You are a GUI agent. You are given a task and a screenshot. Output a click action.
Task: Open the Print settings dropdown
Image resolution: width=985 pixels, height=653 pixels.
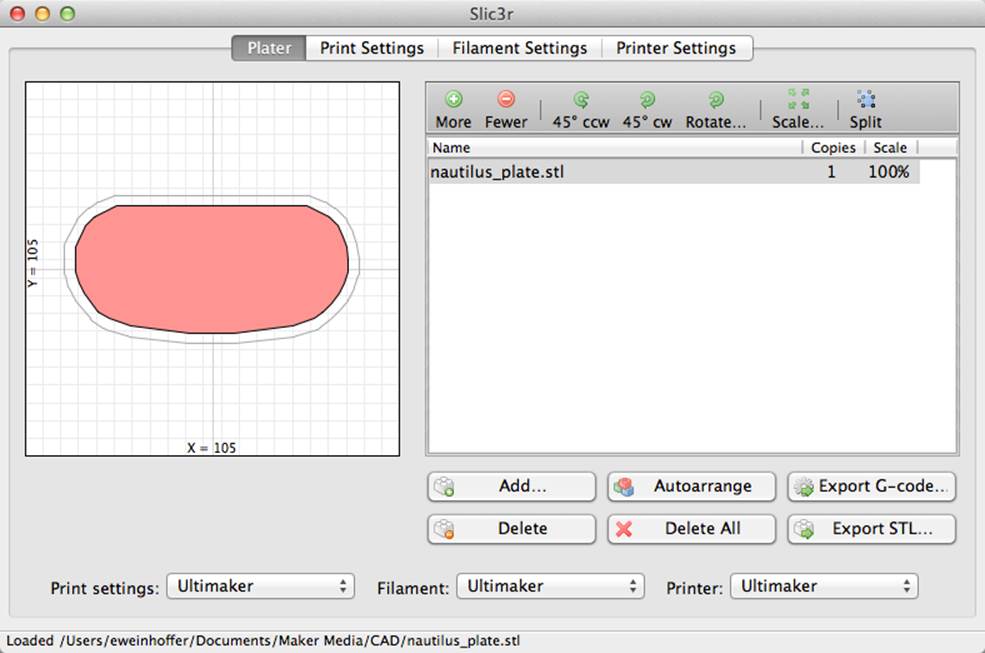pyautogui.click(x=261, y=586)
